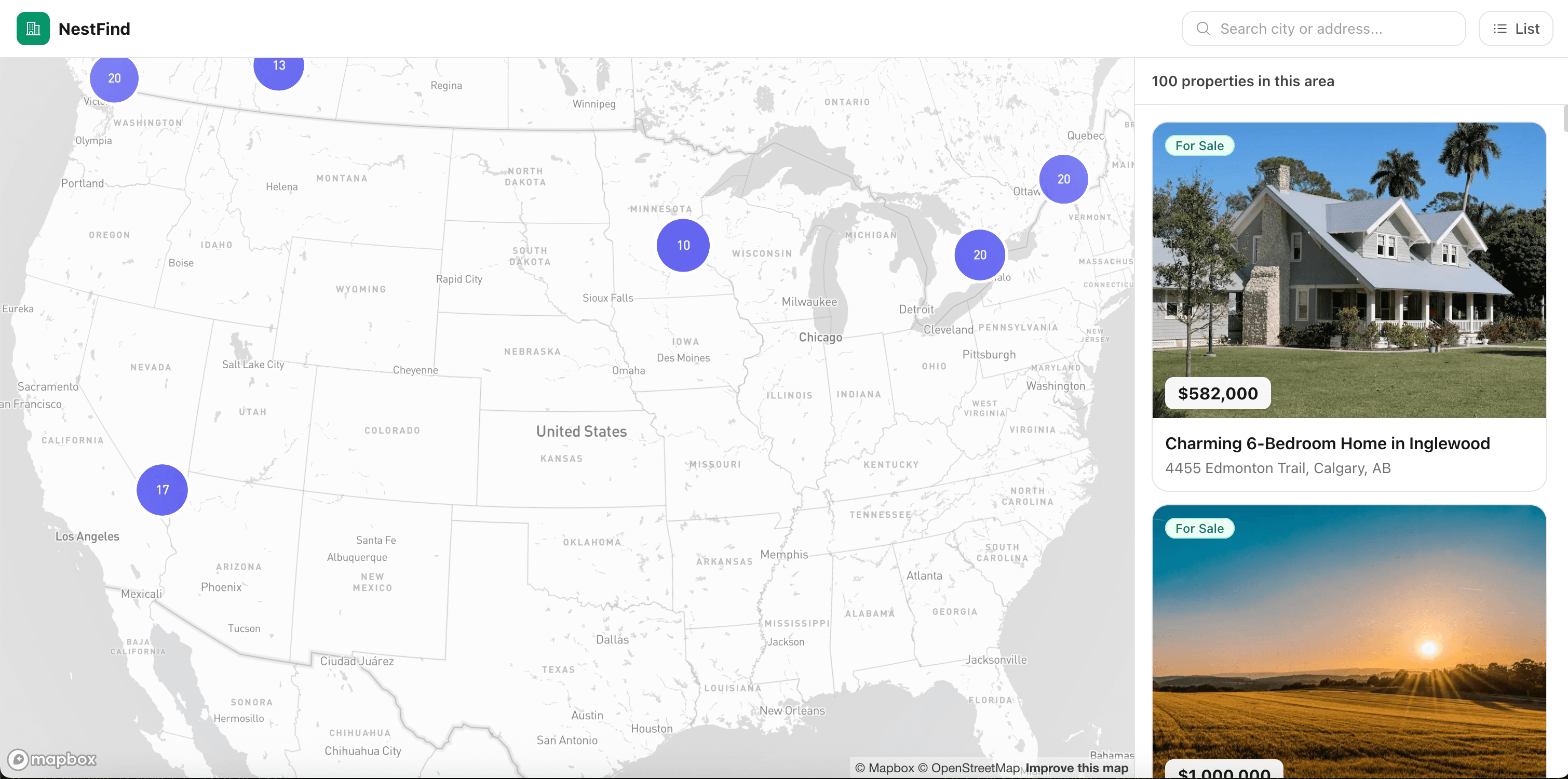Click the $582,000 price tag
Image resolution: width=1568 pixels, height=779 pixels.
(1218, 393)
